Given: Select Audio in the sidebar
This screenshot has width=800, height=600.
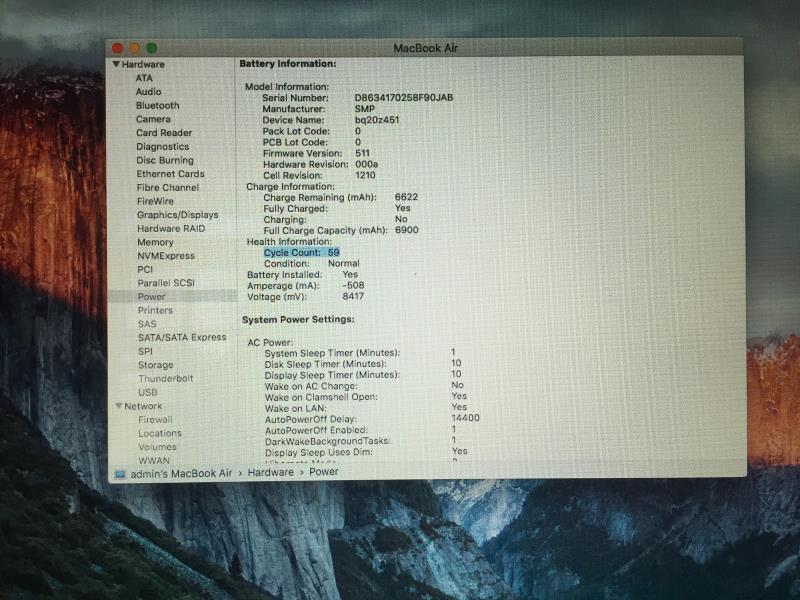Looking at the screenshot, I should (148, 92).
